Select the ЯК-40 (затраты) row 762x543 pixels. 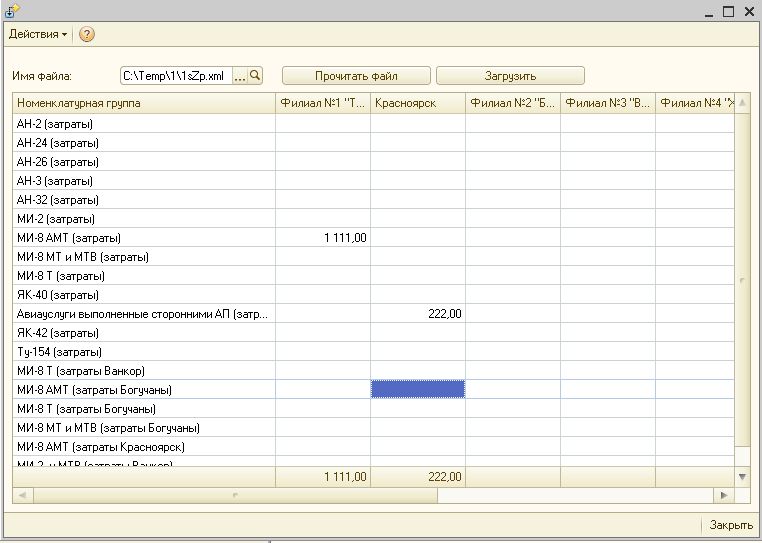pyautogui.click(x=373, y=295)
